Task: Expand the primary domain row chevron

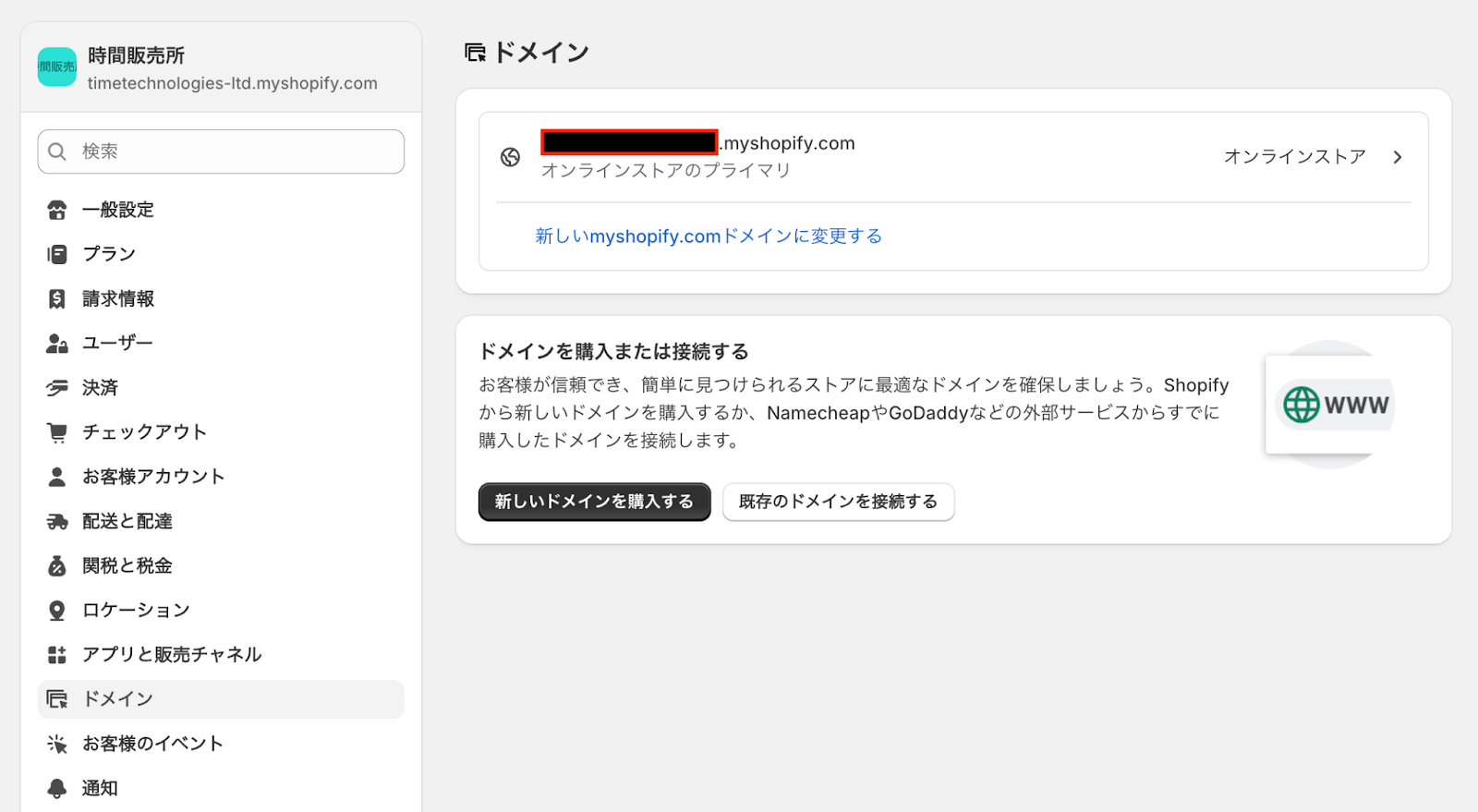Action: pyautogui.click(x=1398, y=157)
